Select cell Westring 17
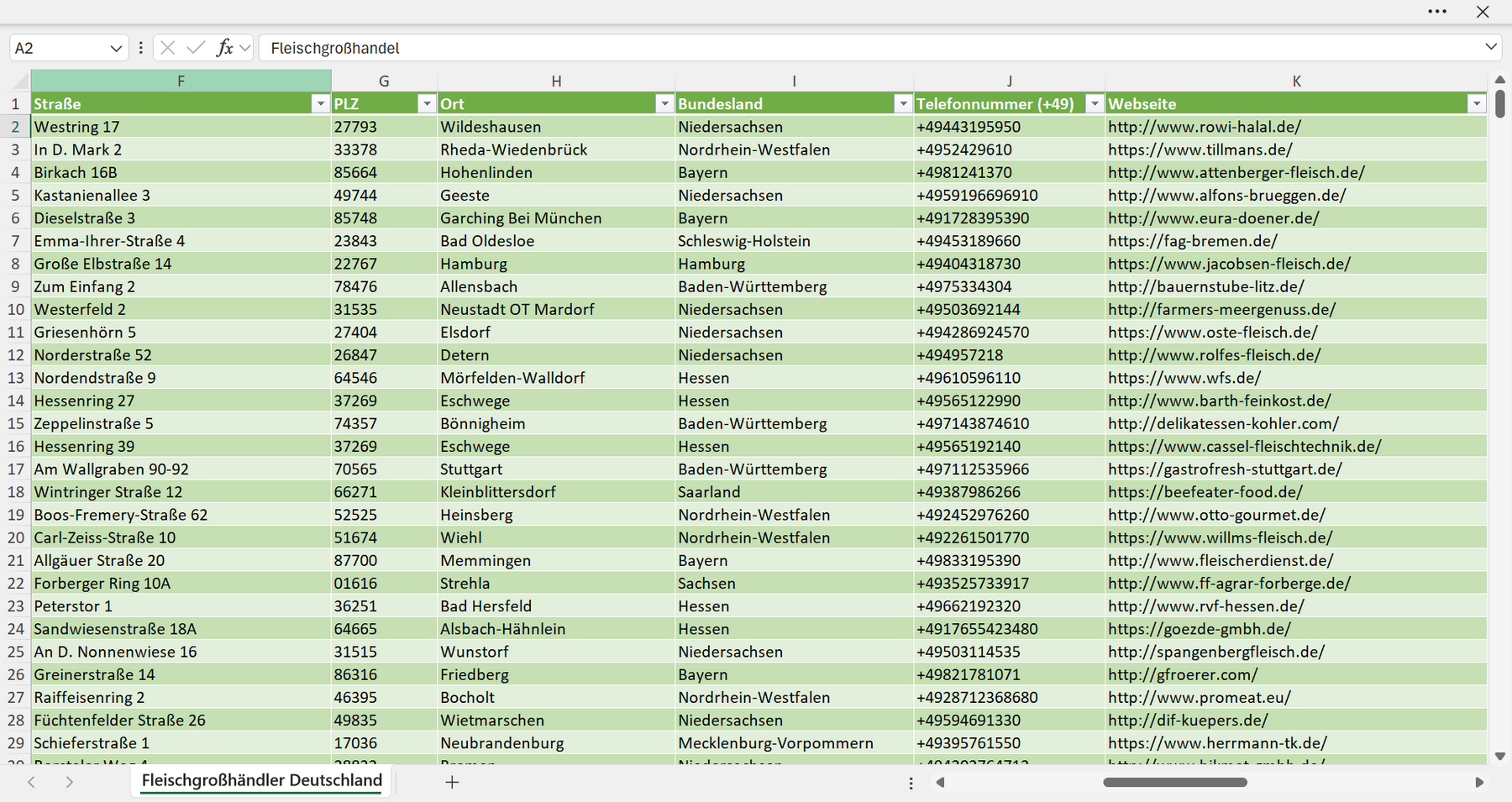This screenshot has width=1512, height=802. click(x=181, y=127)
